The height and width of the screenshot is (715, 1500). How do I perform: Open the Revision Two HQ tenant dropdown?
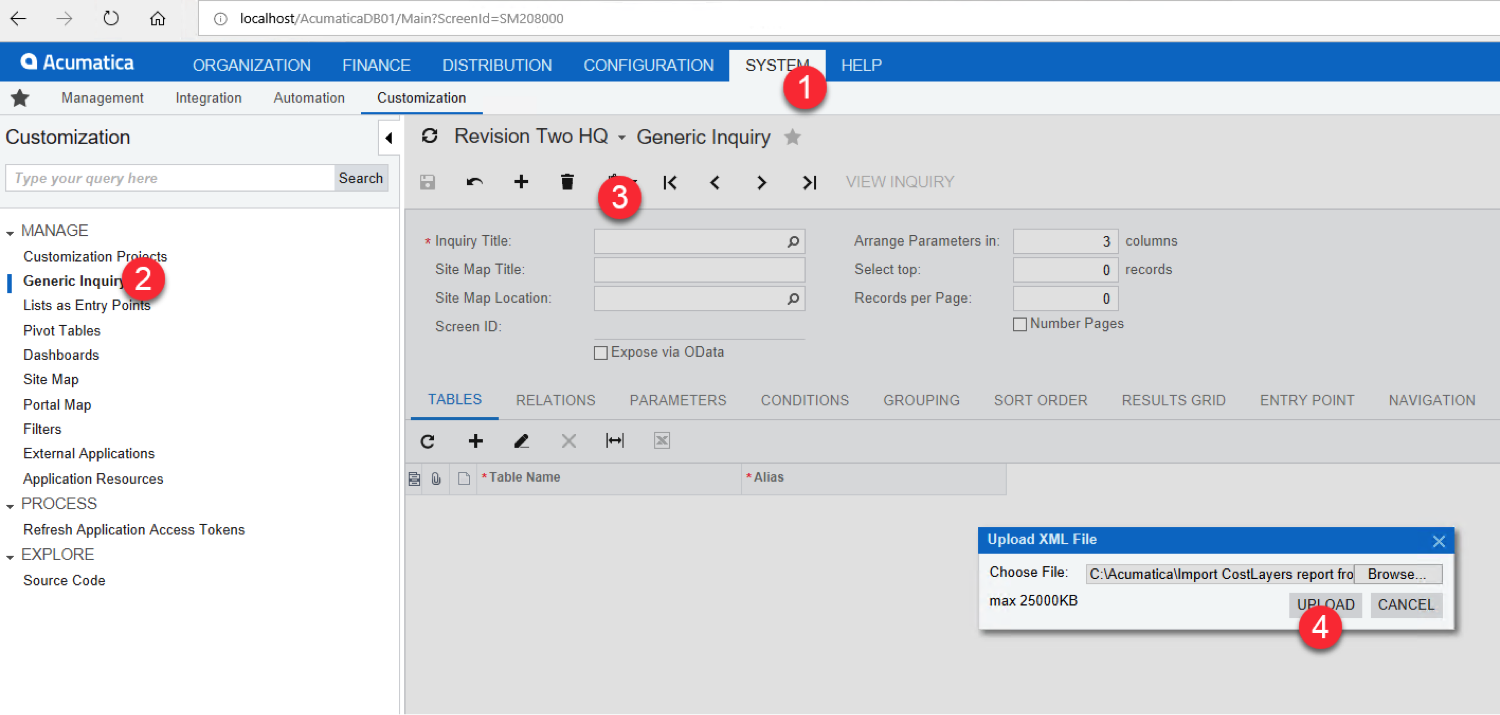[621, 137]
